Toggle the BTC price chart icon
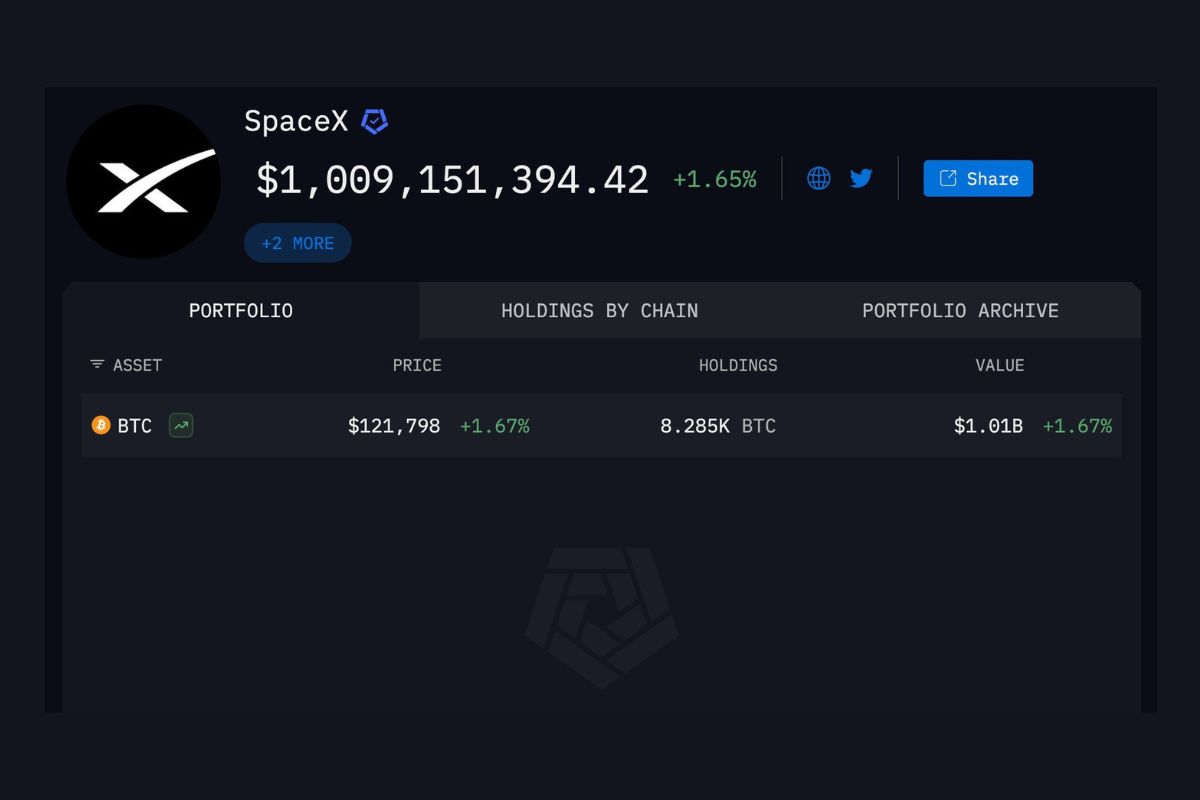 [x=181, y=426]
